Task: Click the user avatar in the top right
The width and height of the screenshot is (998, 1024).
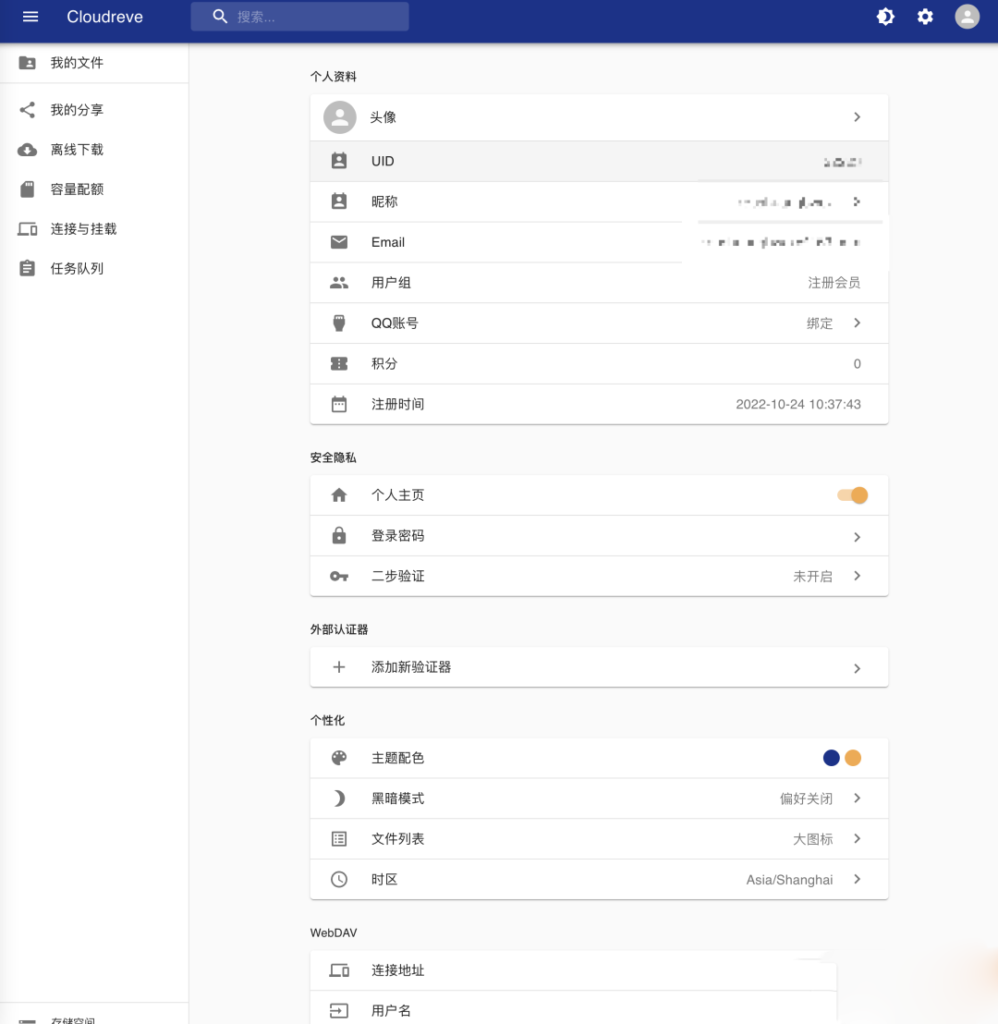Action: click(965, 16)
